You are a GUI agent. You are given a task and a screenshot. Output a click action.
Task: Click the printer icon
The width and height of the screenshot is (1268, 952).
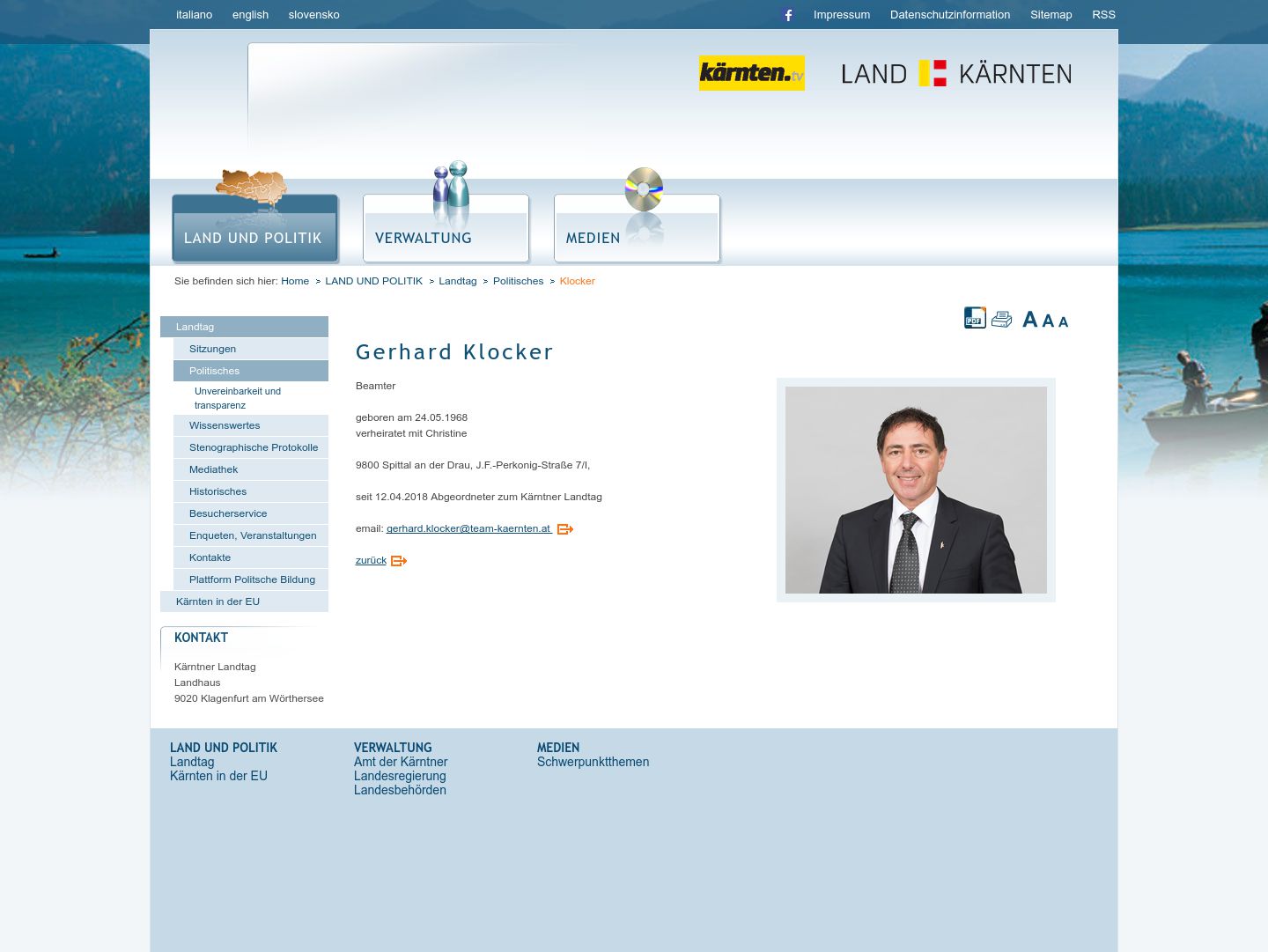pyautogui.click(x=1002, y=319)
